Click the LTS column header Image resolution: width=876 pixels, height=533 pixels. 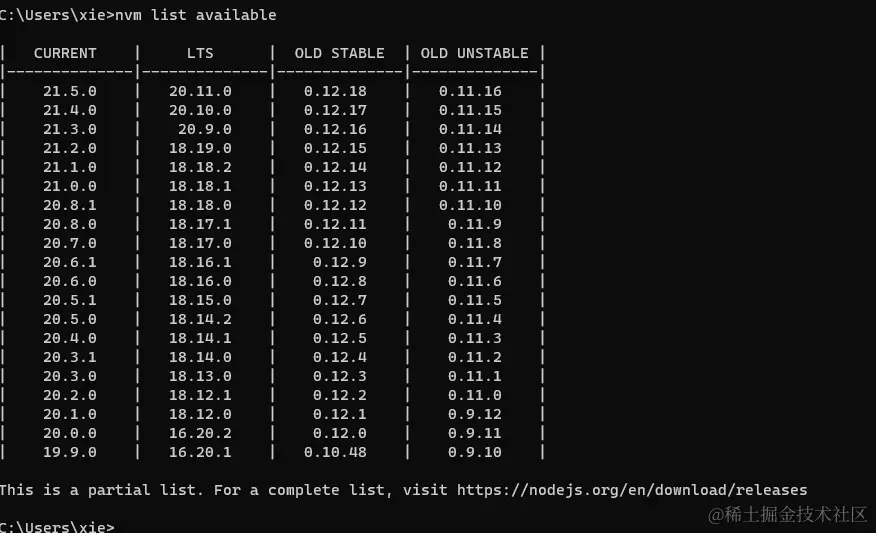pyautogui.click(x=200, y=53)
